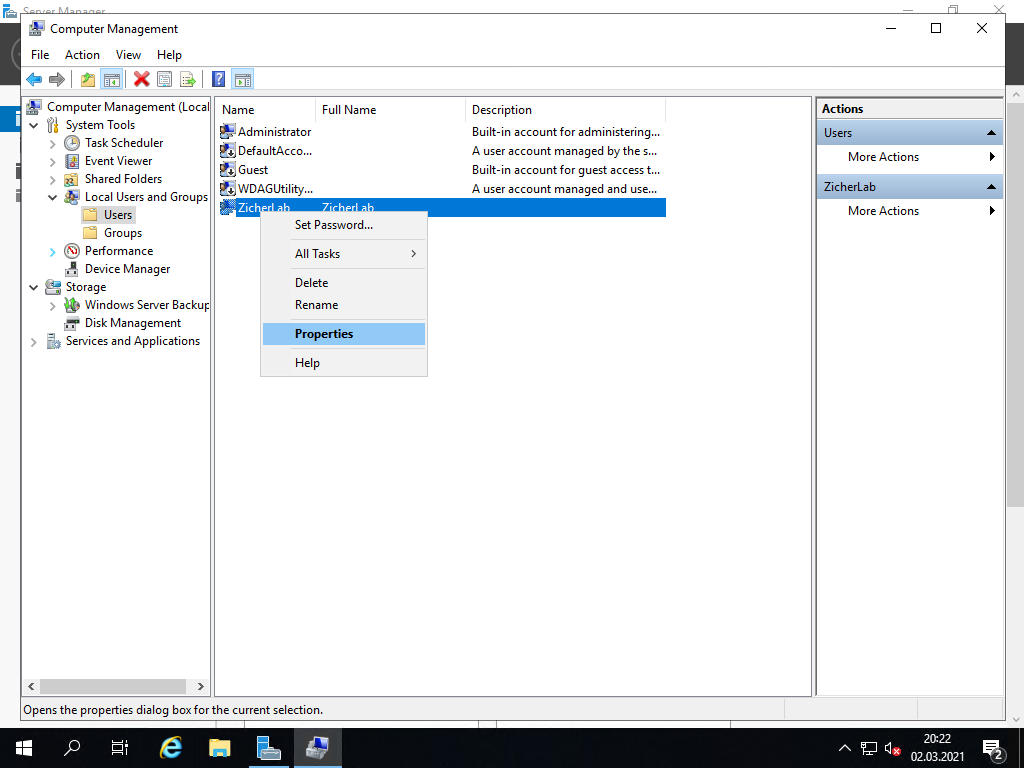1024x768 pixels.
Task: Toggle the Show/Hide Console Tree icon
Action: pyautogui.click(x=111, y=80)
